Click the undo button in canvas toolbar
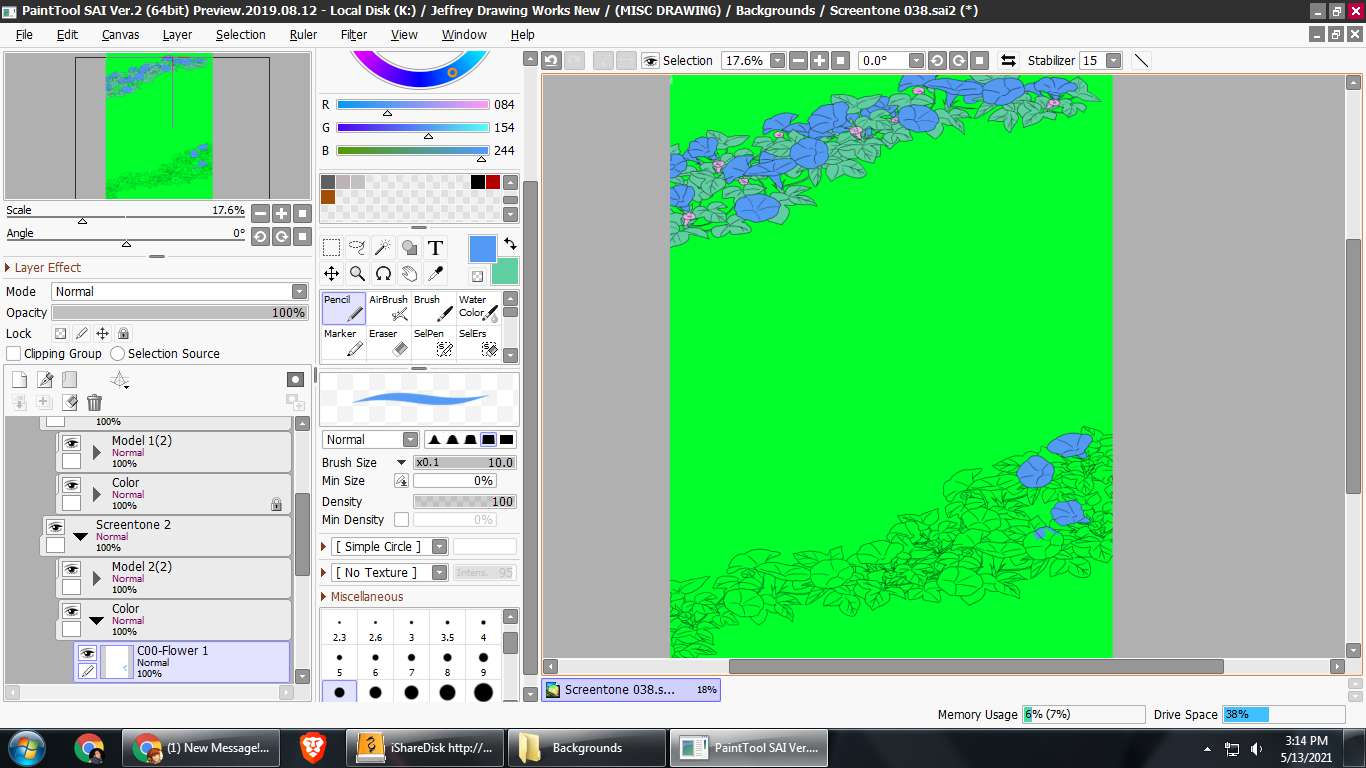Viewport: 1366px width, 768px height. point(551,60)
